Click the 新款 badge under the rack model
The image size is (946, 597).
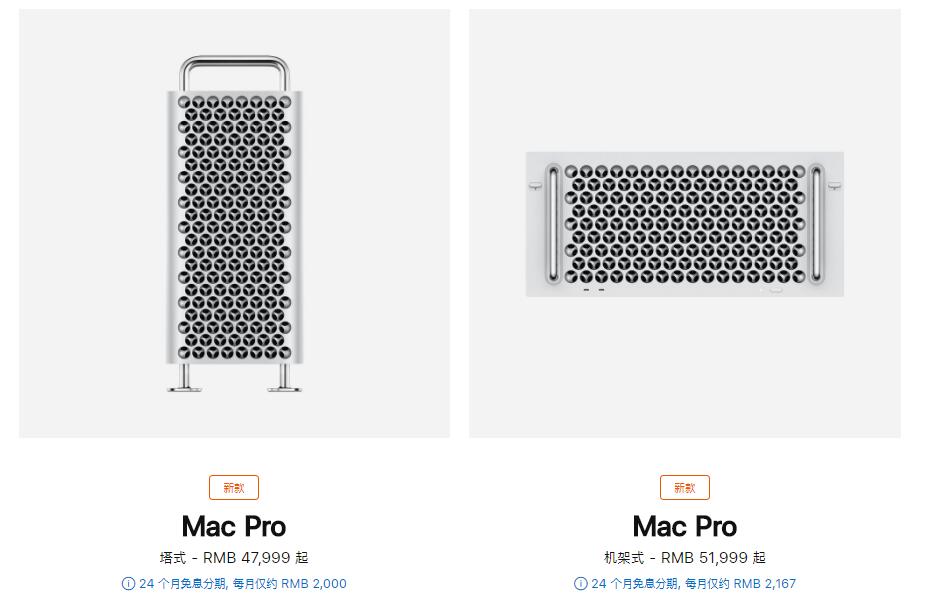point(685,488)
